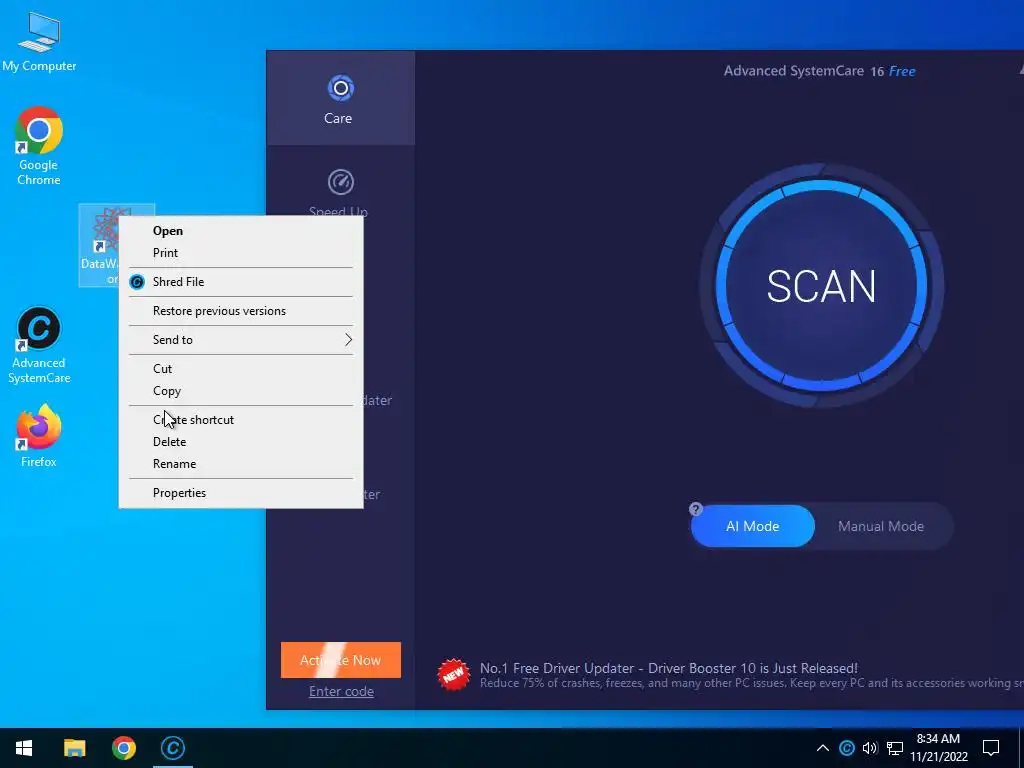Select the Google Chrome desktop shortcut

39,146
